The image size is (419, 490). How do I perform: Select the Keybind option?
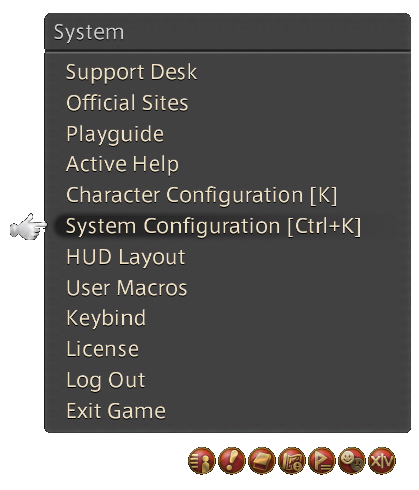tap(106, 318)
